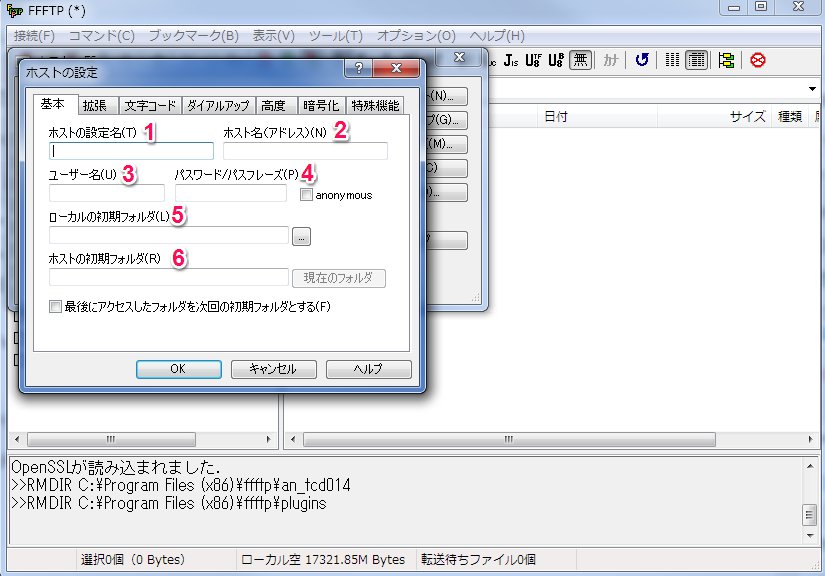
Task: Focus the ホスト名(アドレス) input field
Action: pyautogui.click(x=305, y=151)
